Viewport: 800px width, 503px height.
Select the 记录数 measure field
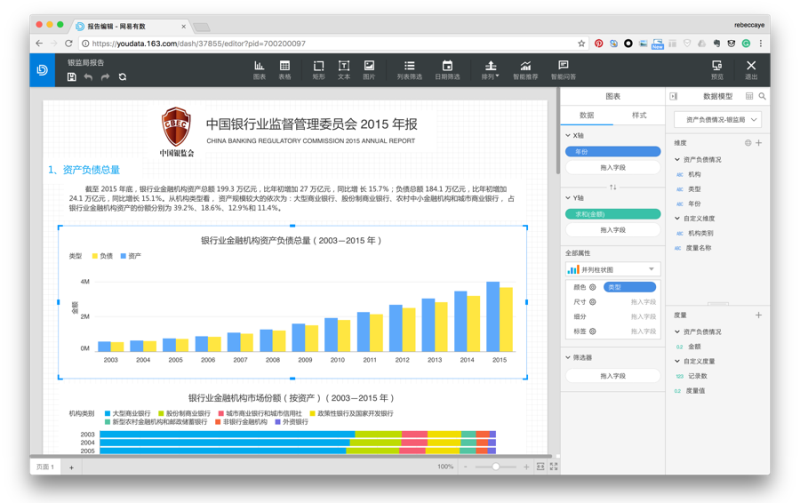tap(697, 376)
